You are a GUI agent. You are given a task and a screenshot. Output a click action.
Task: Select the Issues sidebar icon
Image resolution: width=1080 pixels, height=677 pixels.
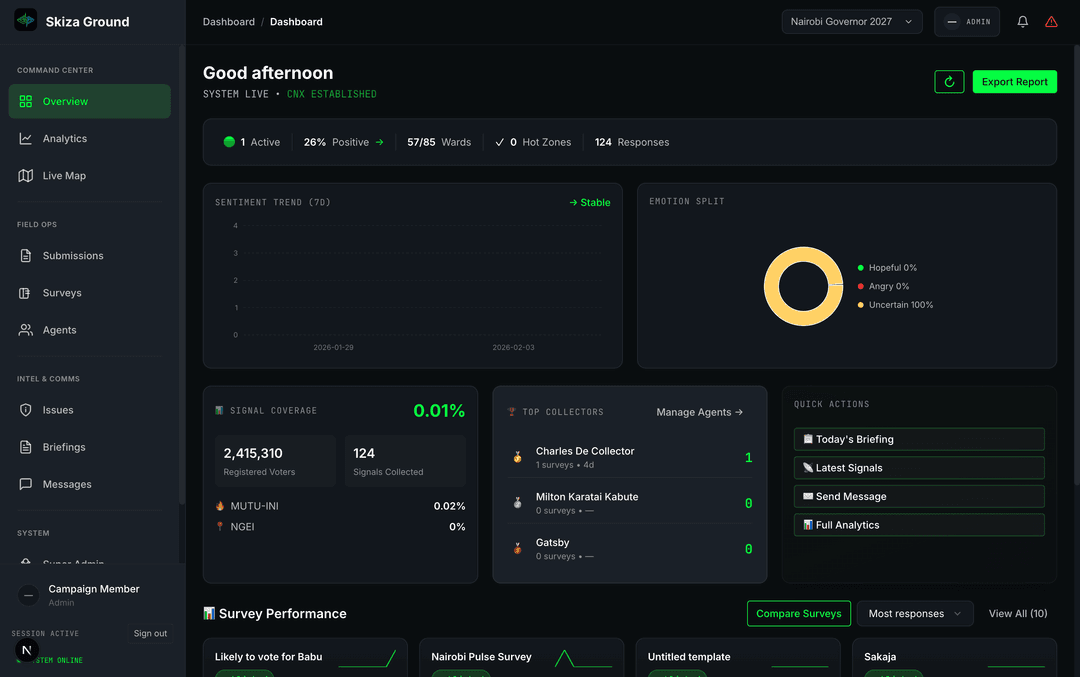point(24,409)
